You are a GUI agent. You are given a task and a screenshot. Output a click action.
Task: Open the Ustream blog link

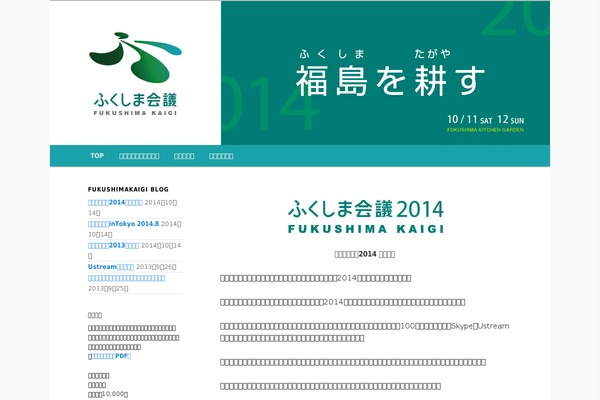tap(111, 267)
